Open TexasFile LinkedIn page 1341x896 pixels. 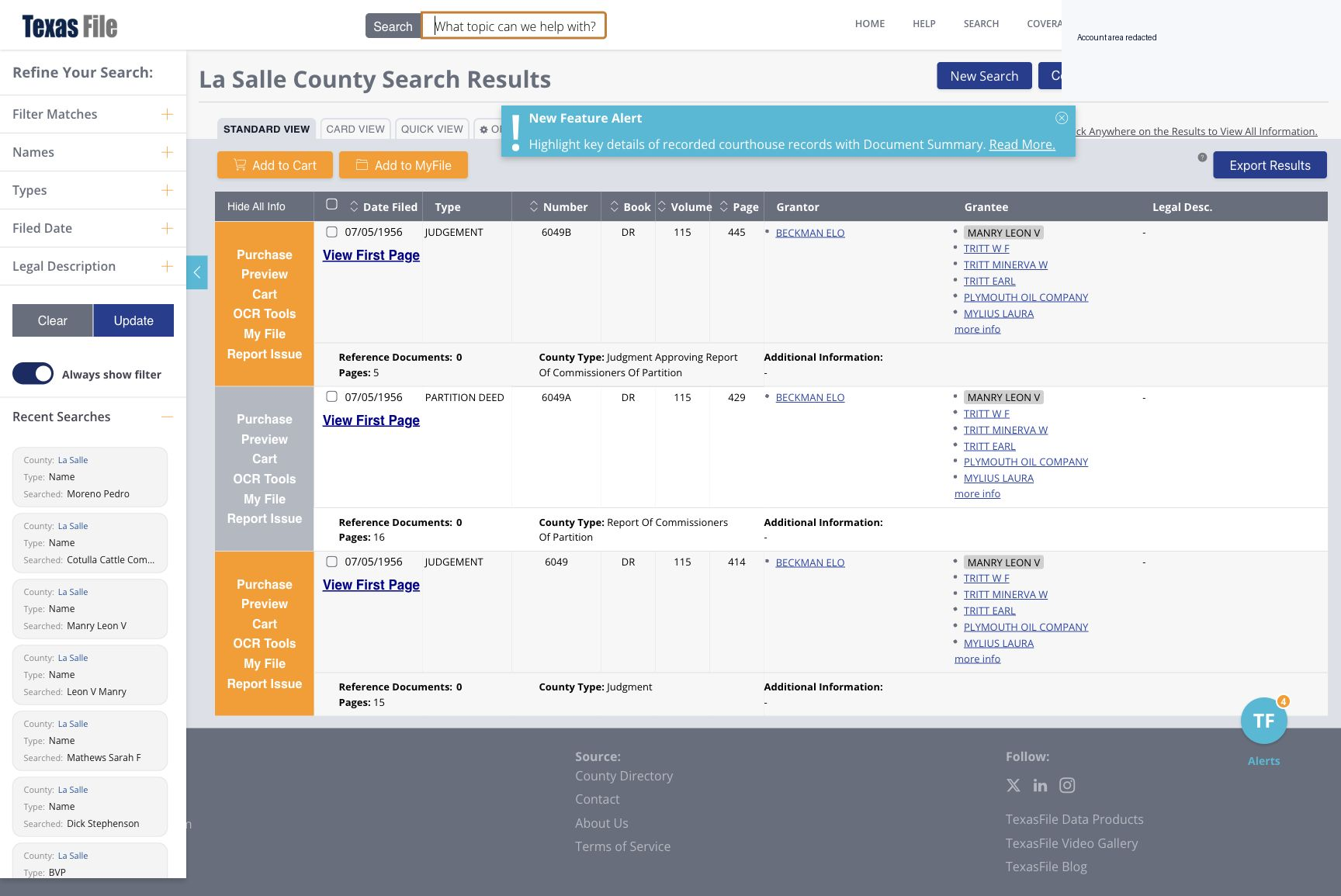pyautogui.click(x=1040, y=785)
